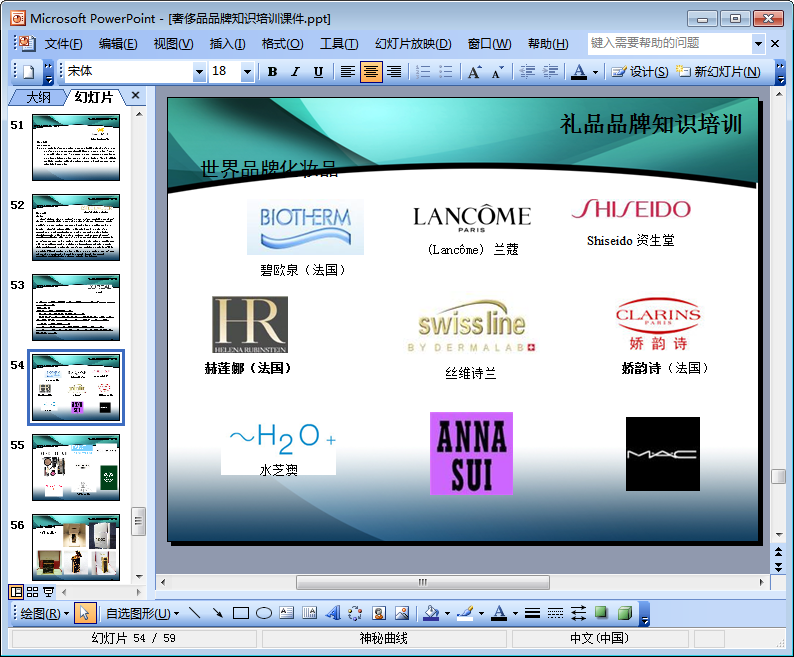Toggle Bold formatting

pyautogui.click(x=272, y=72)
